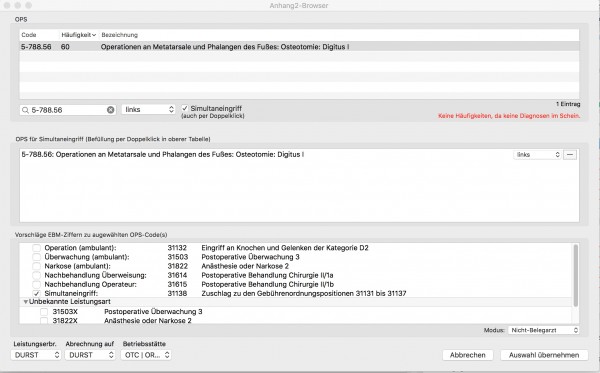600x373 pixels.
Task: Click red 'Keine Häufigkeiten' warning text
Action: [x=509, y=116]
